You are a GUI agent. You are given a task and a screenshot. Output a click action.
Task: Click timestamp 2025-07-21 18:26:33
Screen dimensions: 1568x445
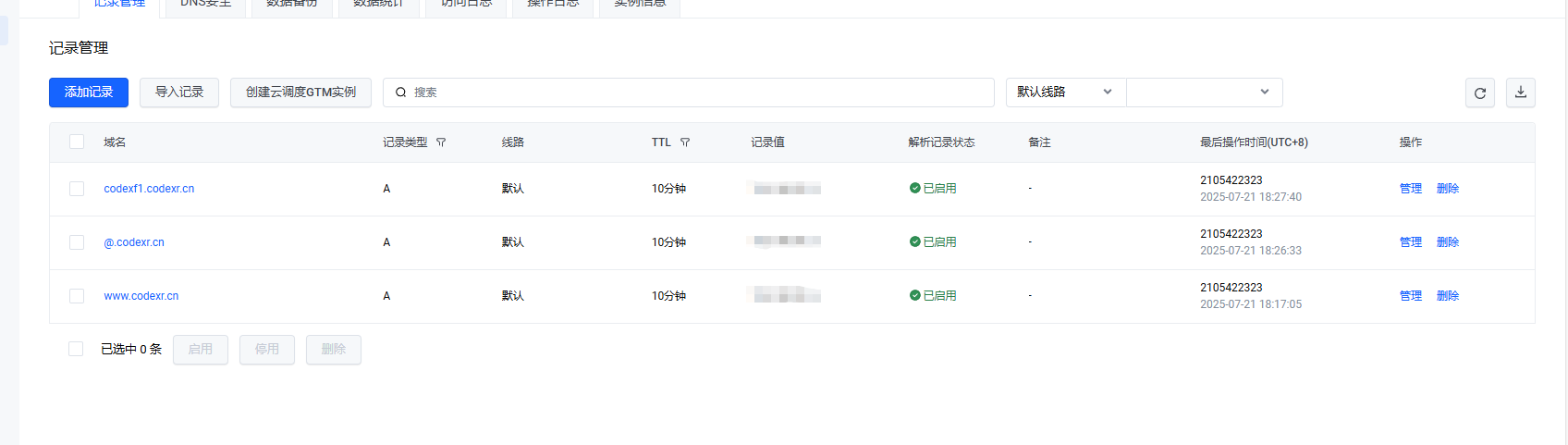1251,251
